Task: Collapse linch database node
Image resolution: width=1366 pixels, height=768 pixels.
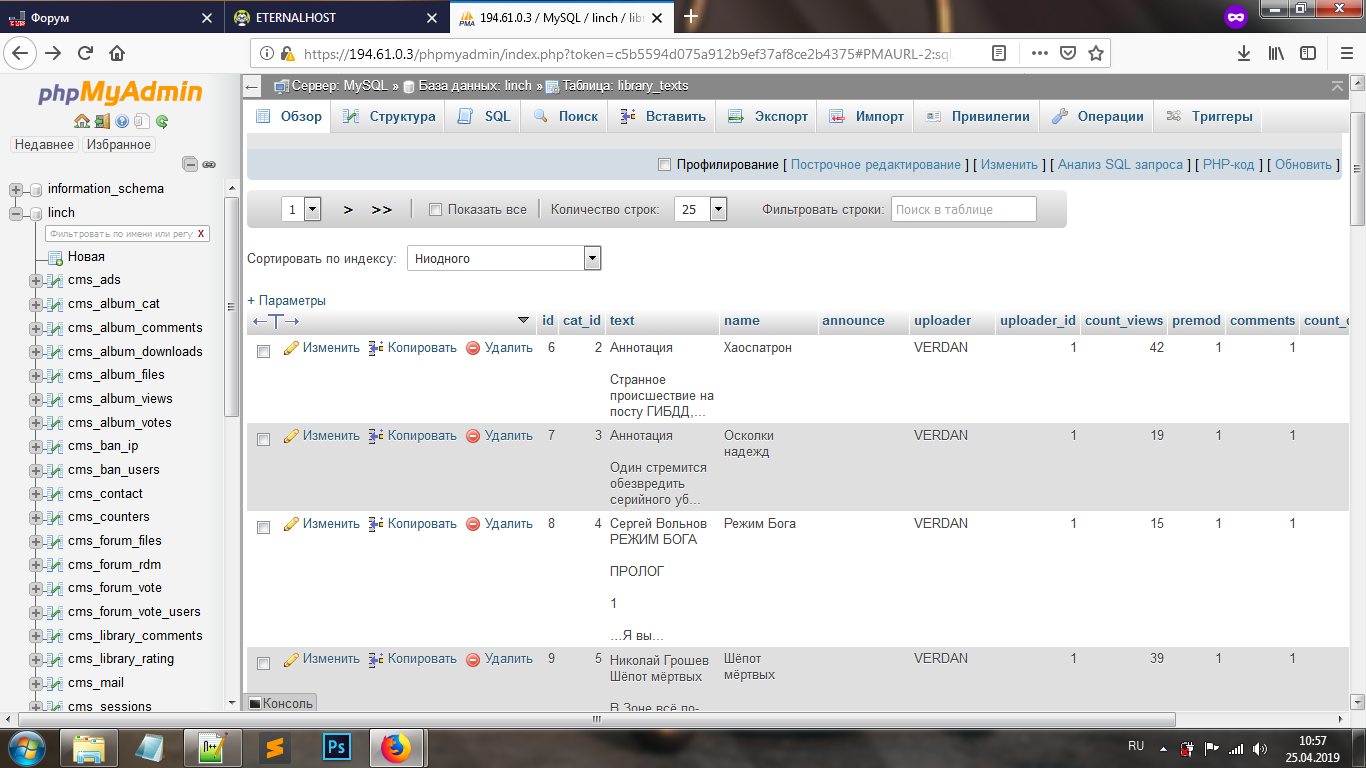Action: (x=16, y=213)
